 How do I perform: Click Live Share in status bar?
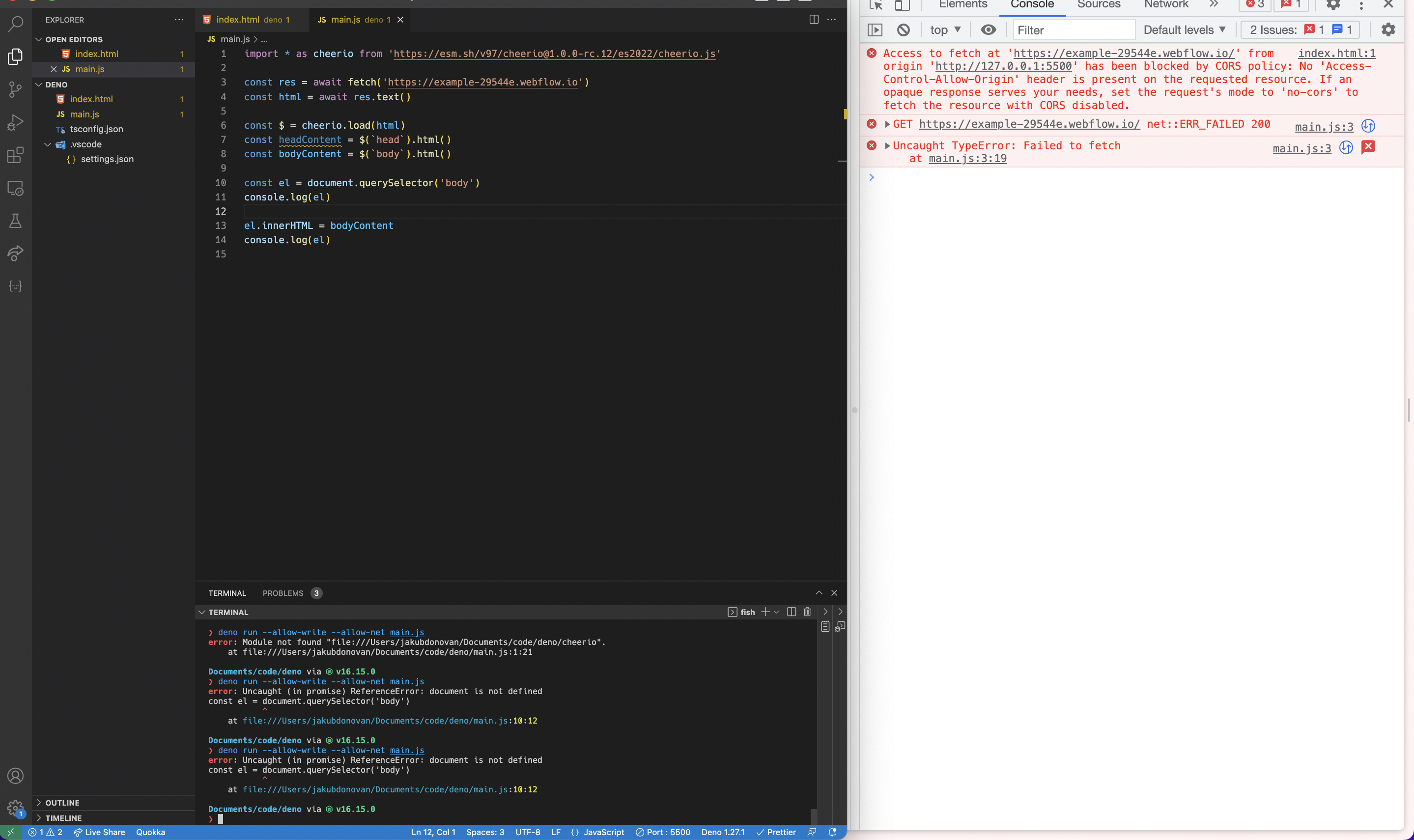pos(99,832)
